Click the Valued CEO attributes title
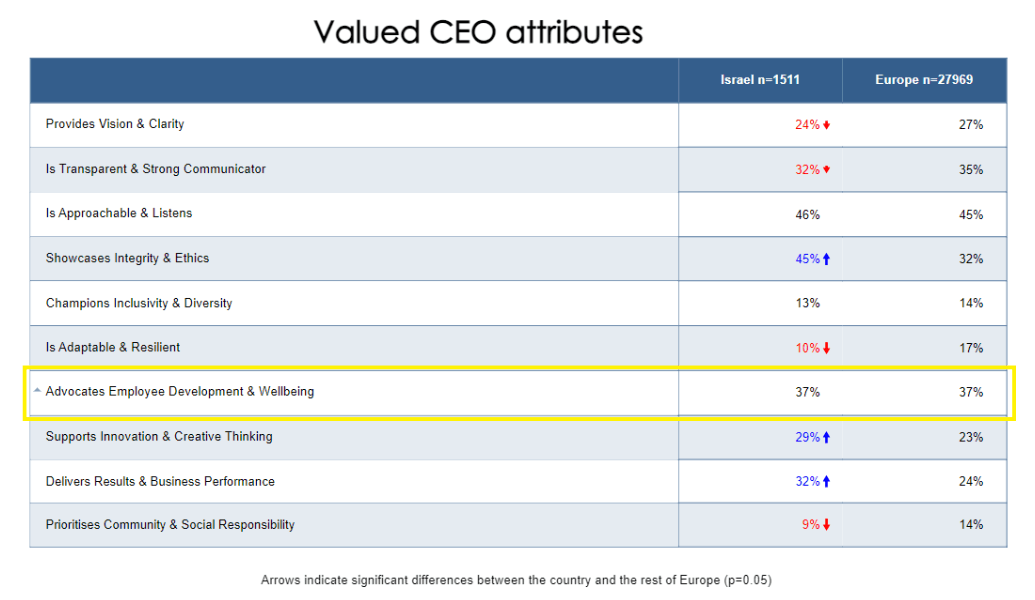1035x600 pixels. click(x=478, y=32)
